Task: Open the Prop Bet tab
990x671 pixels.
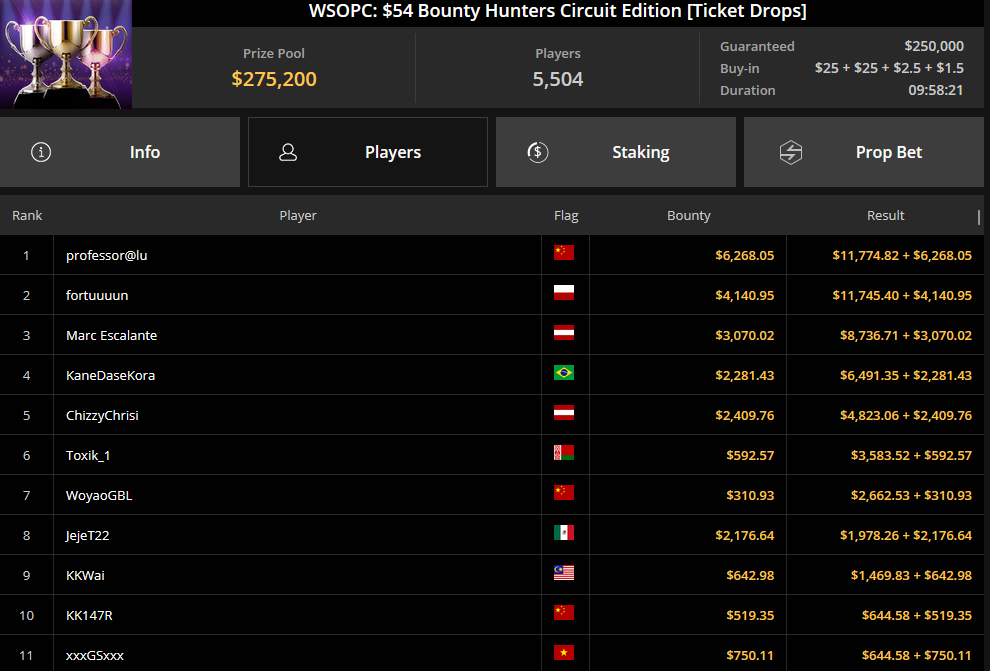Action: (864, 152)
